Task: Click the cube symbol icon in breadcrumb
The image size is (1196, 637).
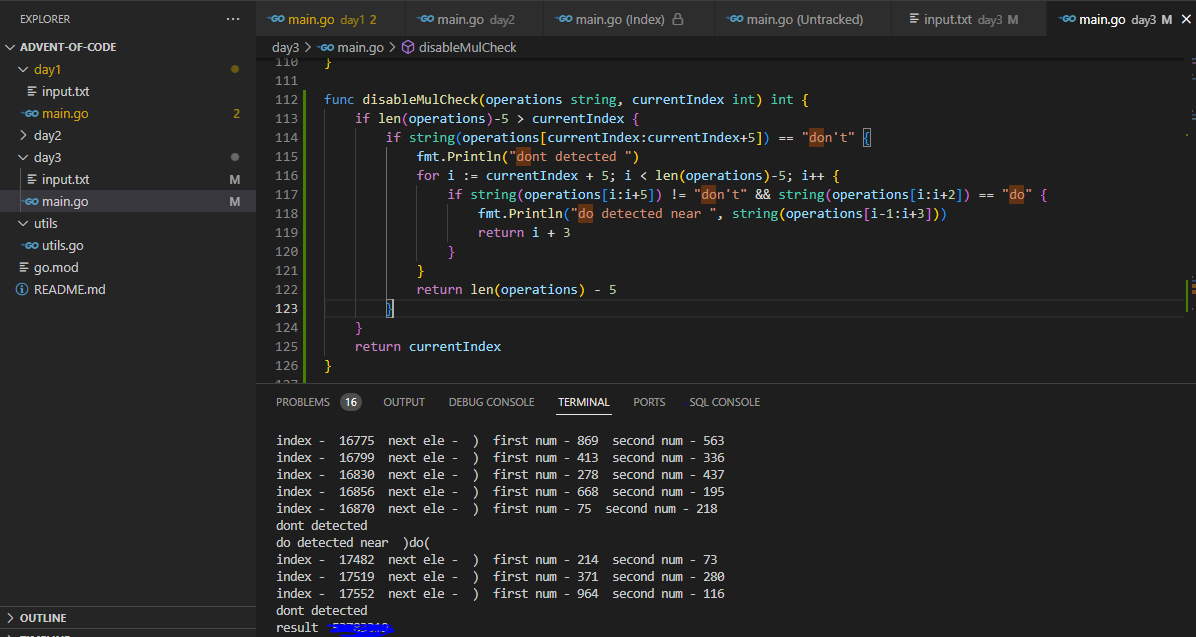Action: coord(408,47)
